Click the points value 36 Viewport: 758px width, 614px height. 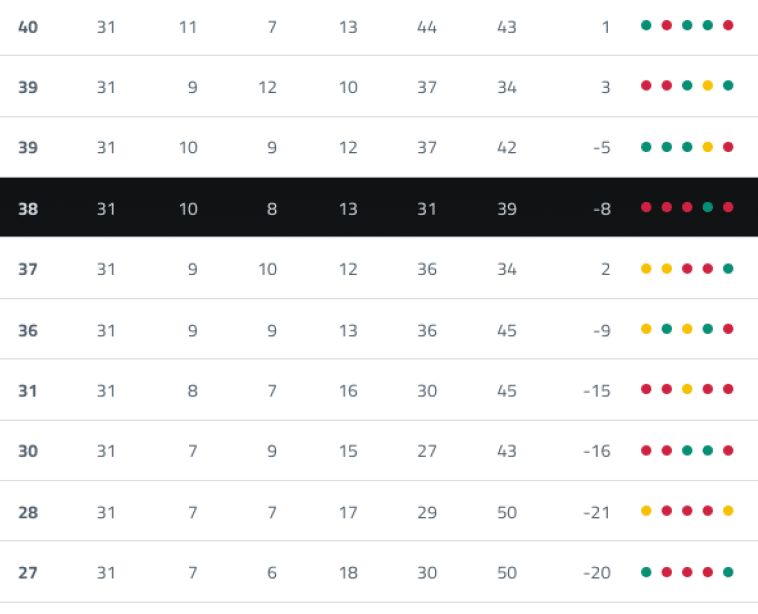(28, 330)
